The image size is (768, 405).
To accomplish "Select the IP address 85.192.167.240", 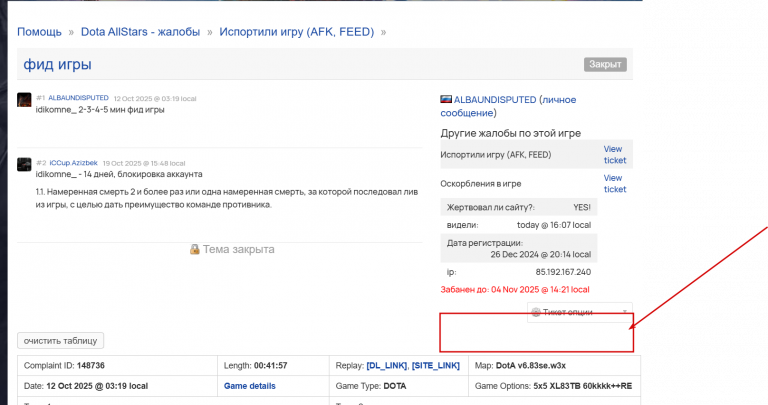I will 563,272.
